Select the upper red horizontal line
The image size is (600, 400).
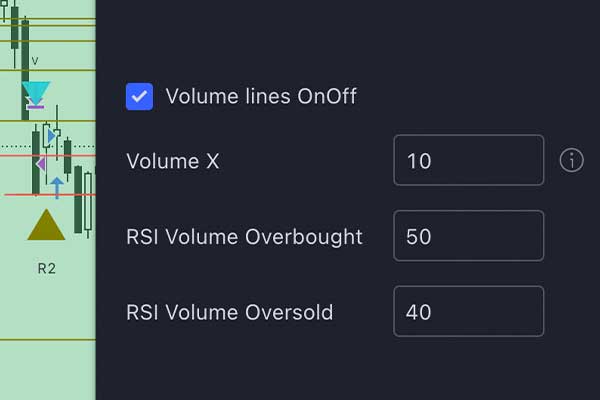pos(48,155)
